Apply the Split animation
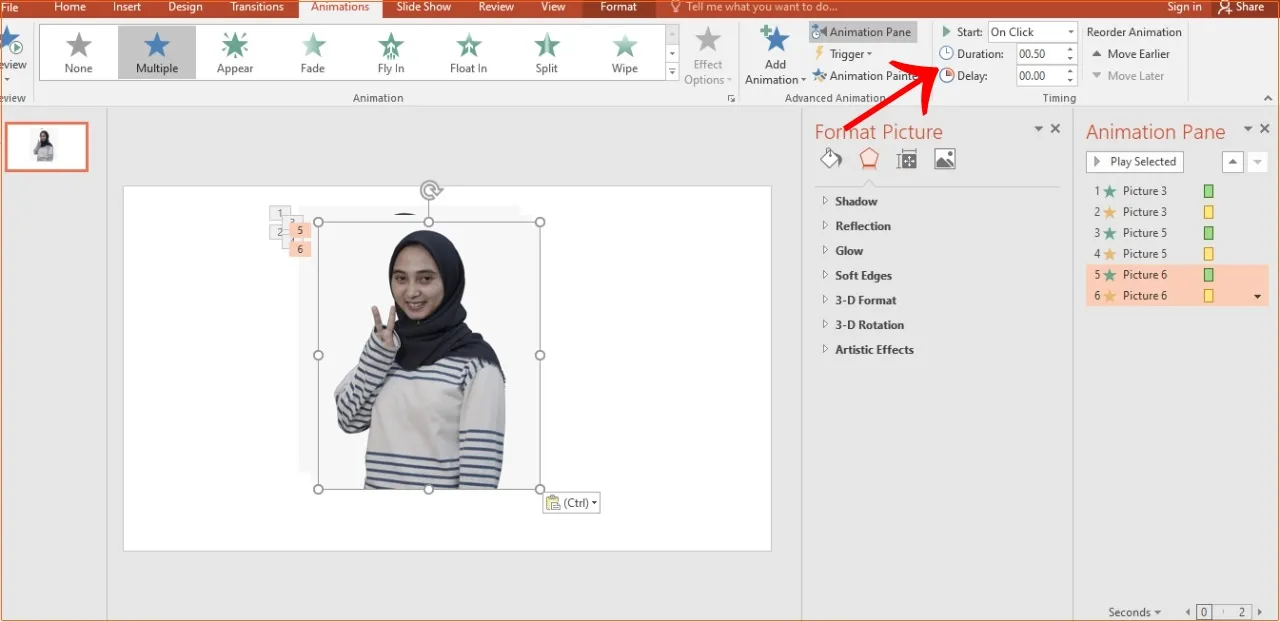 click(547, 52)
